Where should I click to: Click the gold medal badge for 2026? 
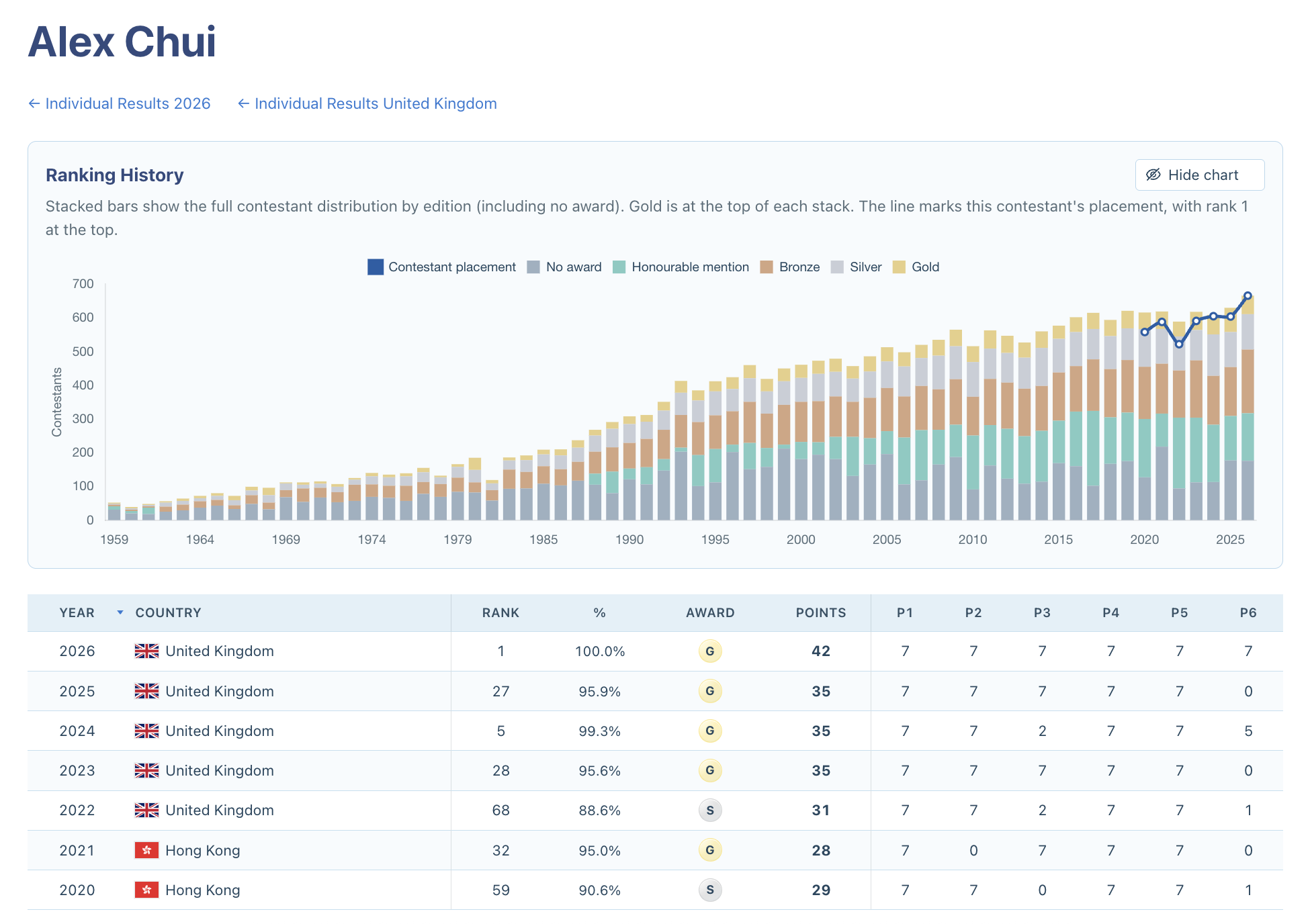click(710, 651)
